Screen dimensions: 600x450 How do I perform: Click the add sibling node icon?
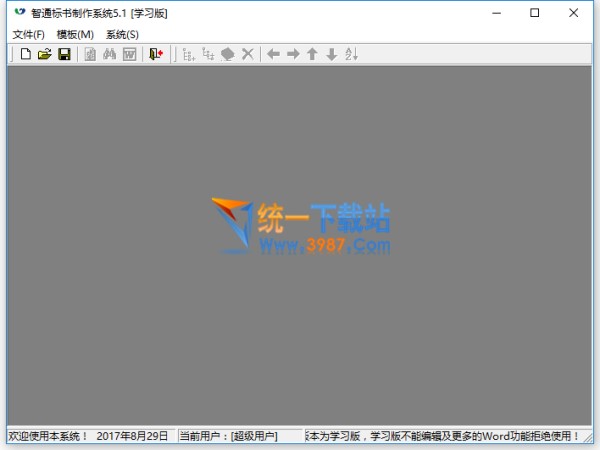[189, 54]
